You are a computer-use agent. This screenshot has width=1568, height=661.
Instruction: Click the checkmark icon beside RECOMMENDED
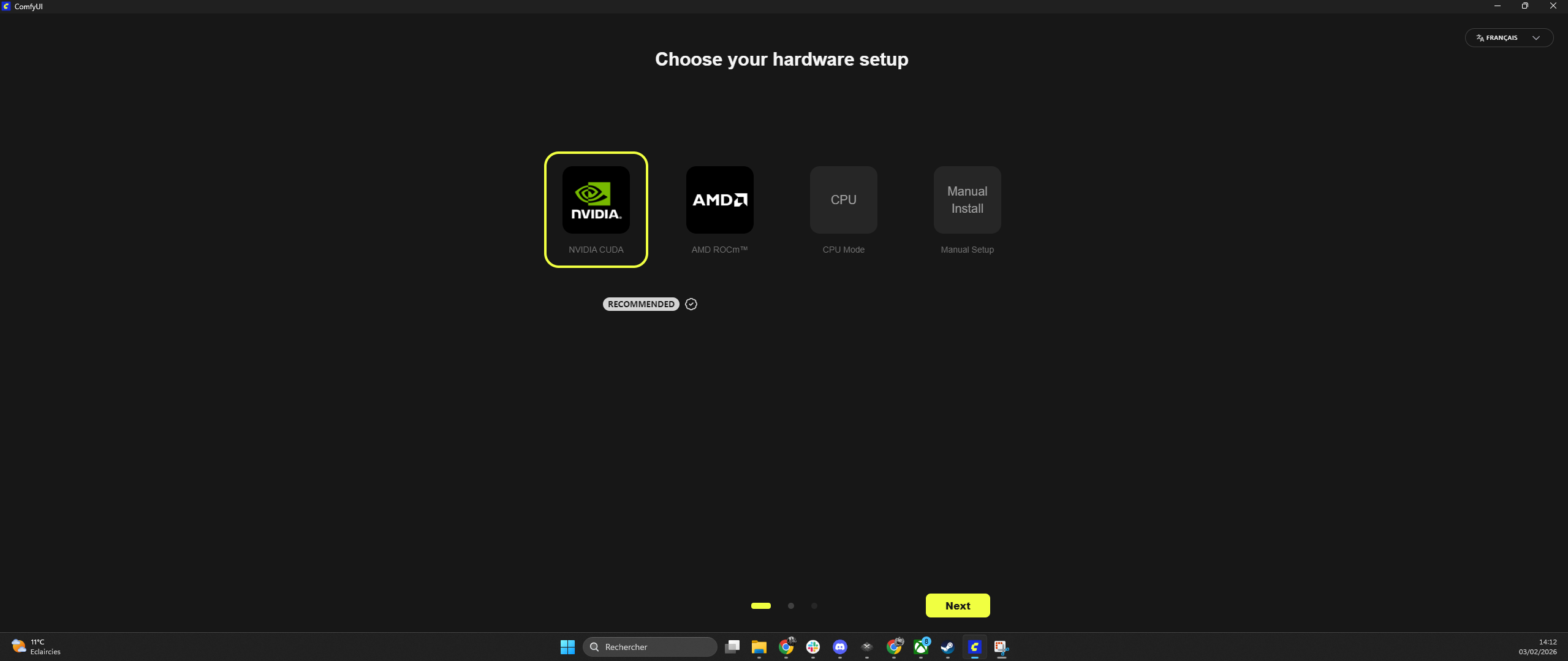tap(691, 304)
